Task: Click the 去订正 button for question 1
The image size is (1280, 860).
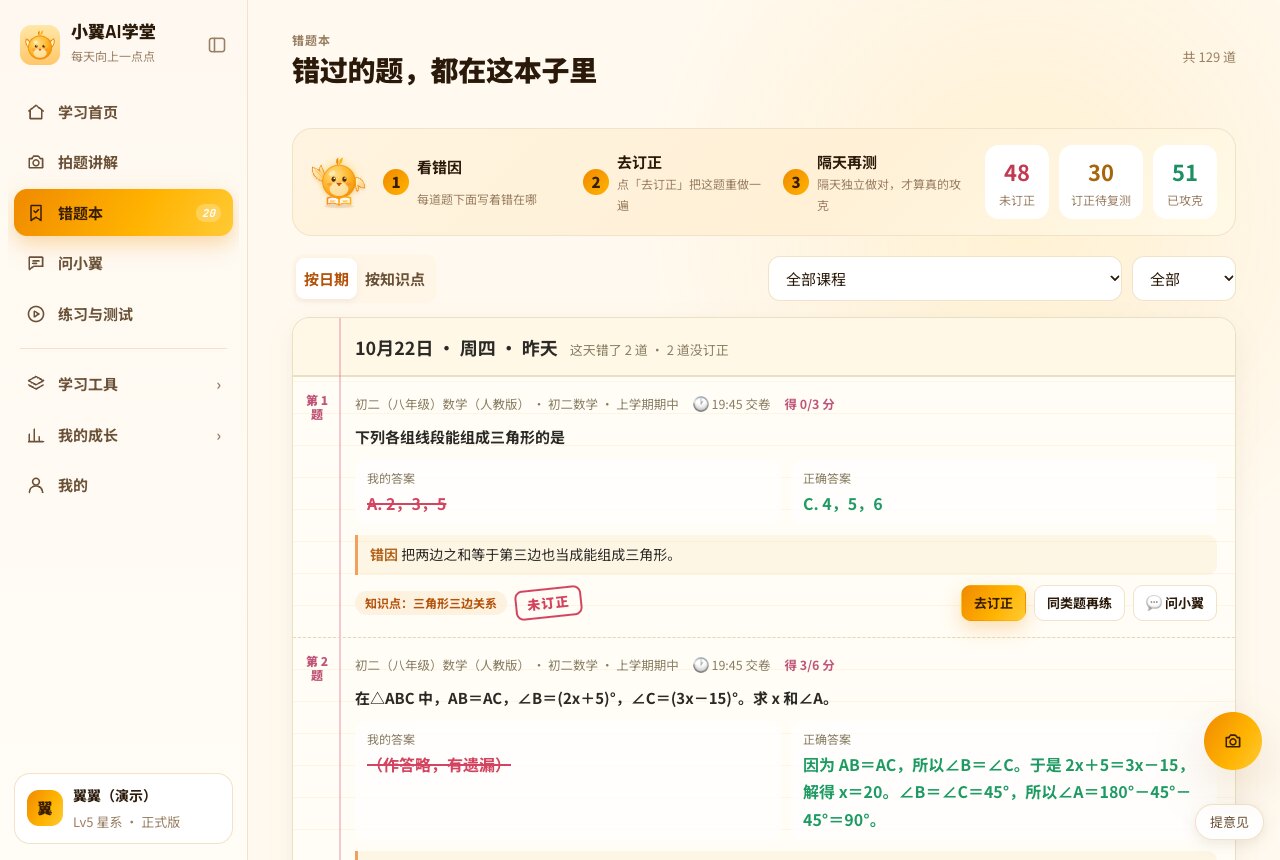Action: [x=994, y=603]
